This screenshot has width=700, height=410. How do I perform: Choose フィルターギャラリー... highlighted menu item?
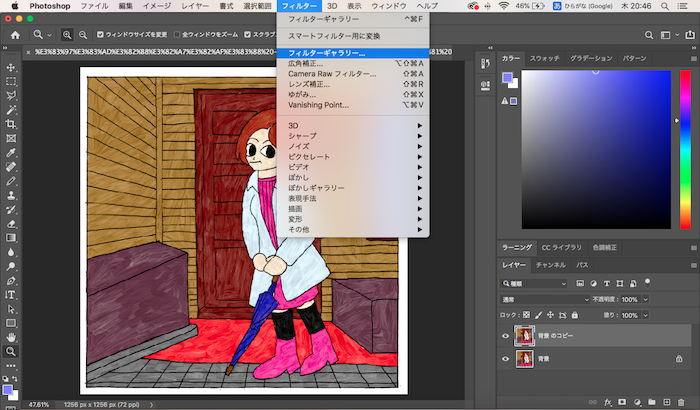[353, 53]
